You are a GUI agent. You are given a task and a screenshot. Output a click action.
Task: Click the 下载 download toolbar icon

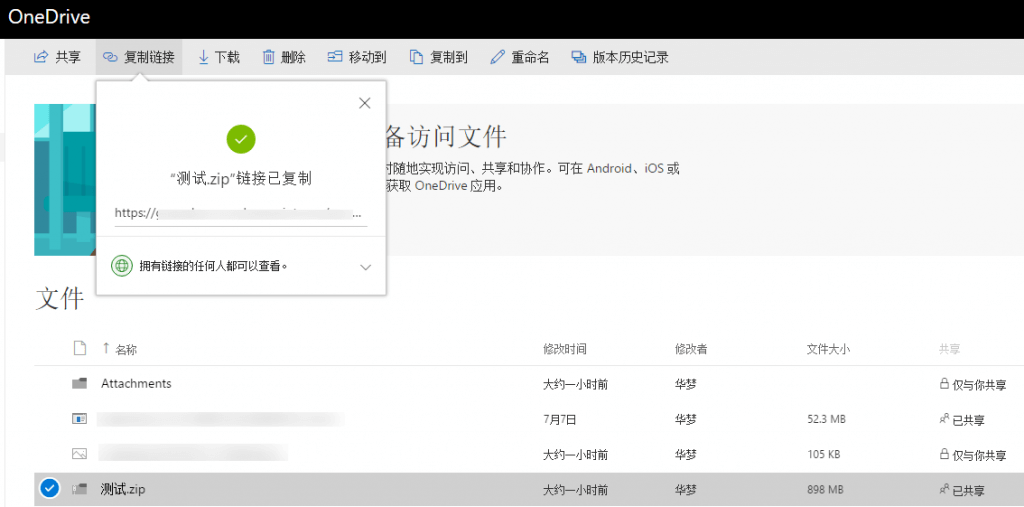tap(203, 57)
